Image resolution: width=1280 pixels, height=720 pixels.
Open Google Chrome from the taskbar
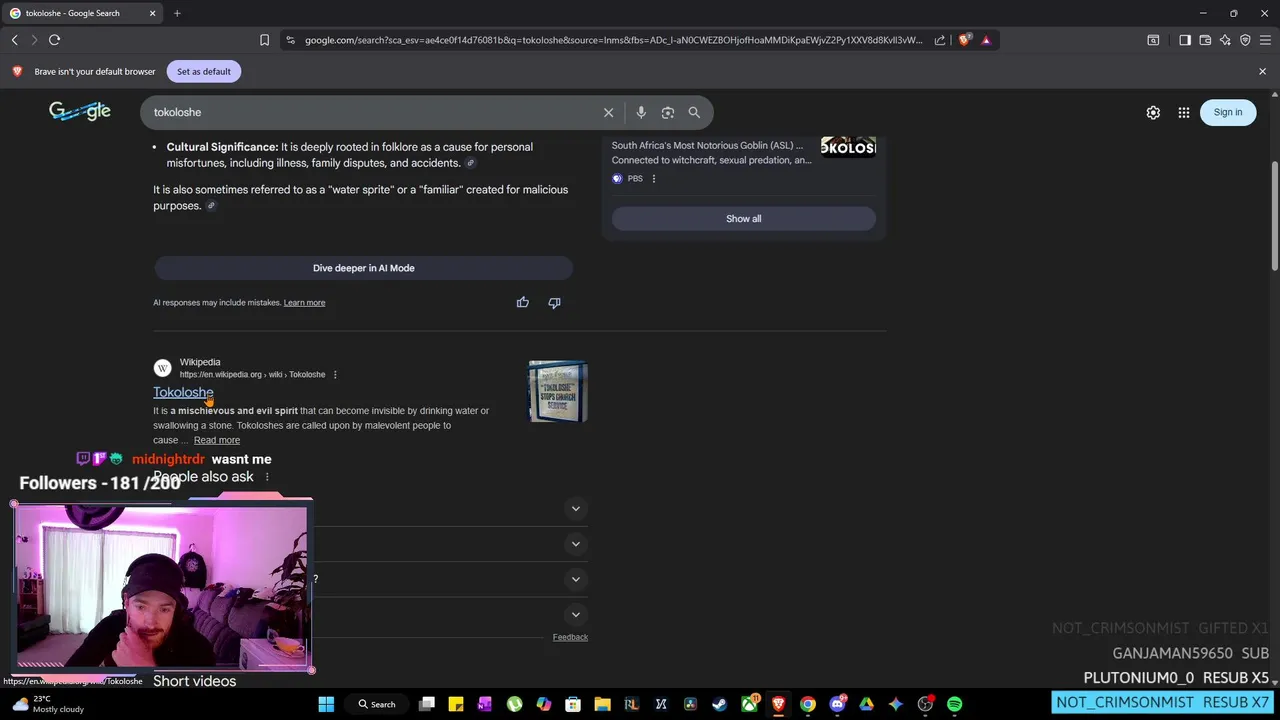(x=807, y=704)
